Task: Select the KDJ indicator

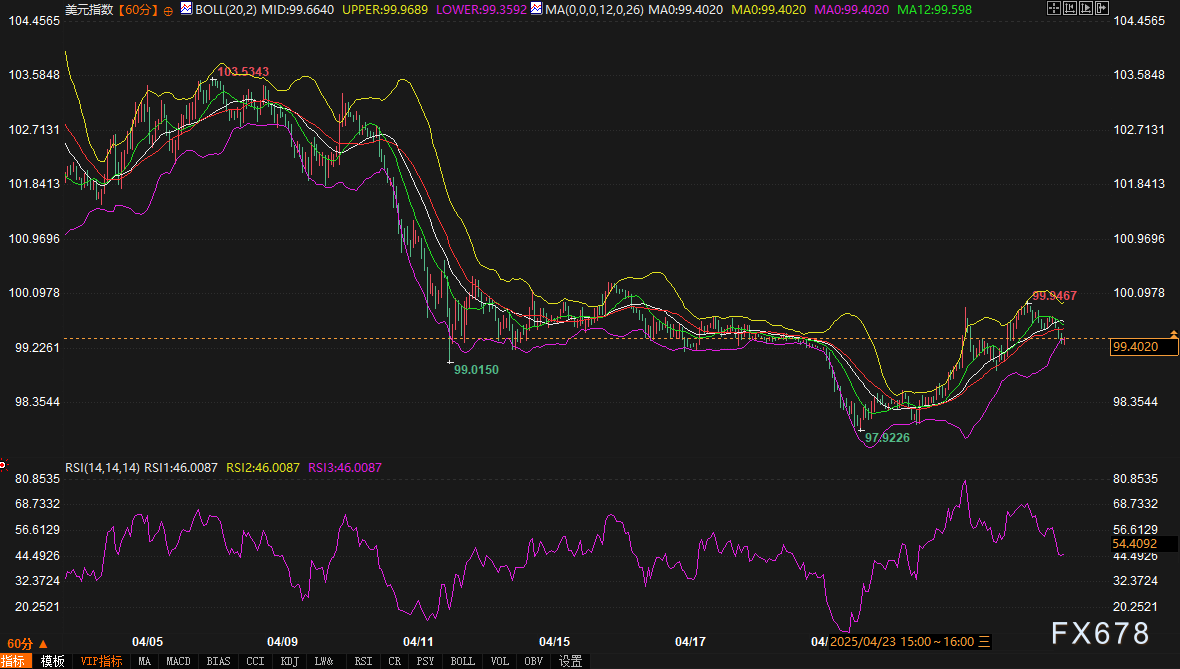Action: pos(289,661)
